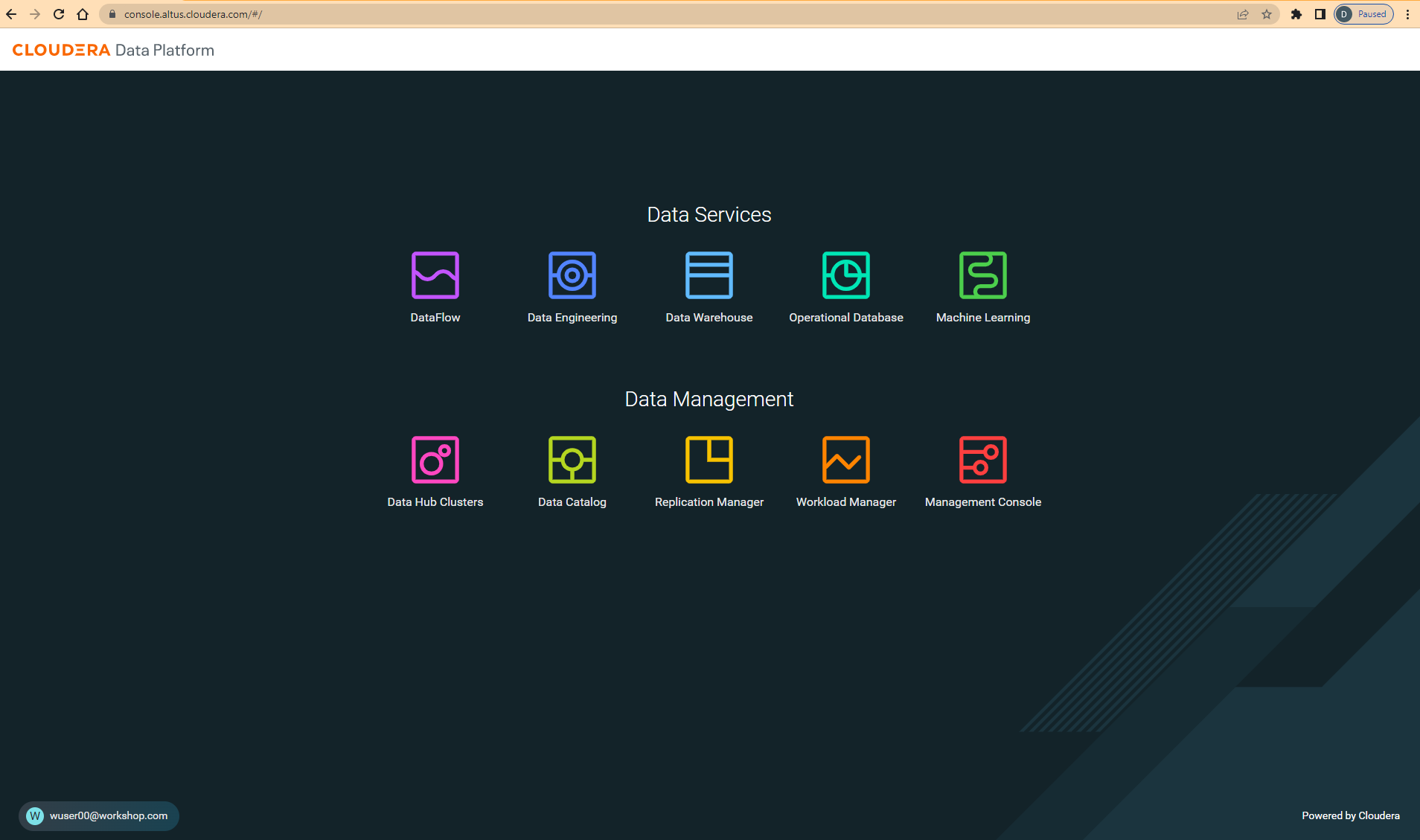Open the Operational Database icon
The height and width of the screenshot is (840, 1420).
tap(846, 275)
